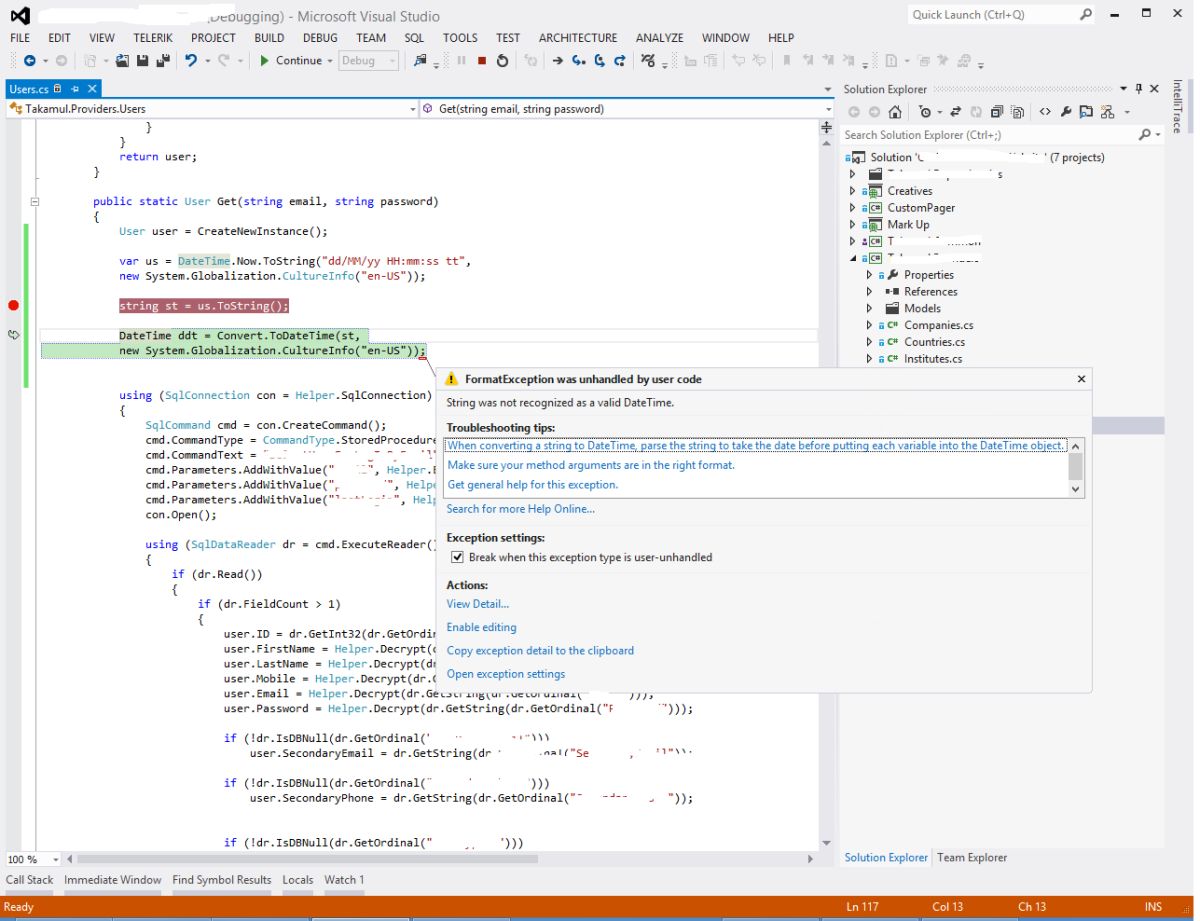Expand the References node

[869, 292]
